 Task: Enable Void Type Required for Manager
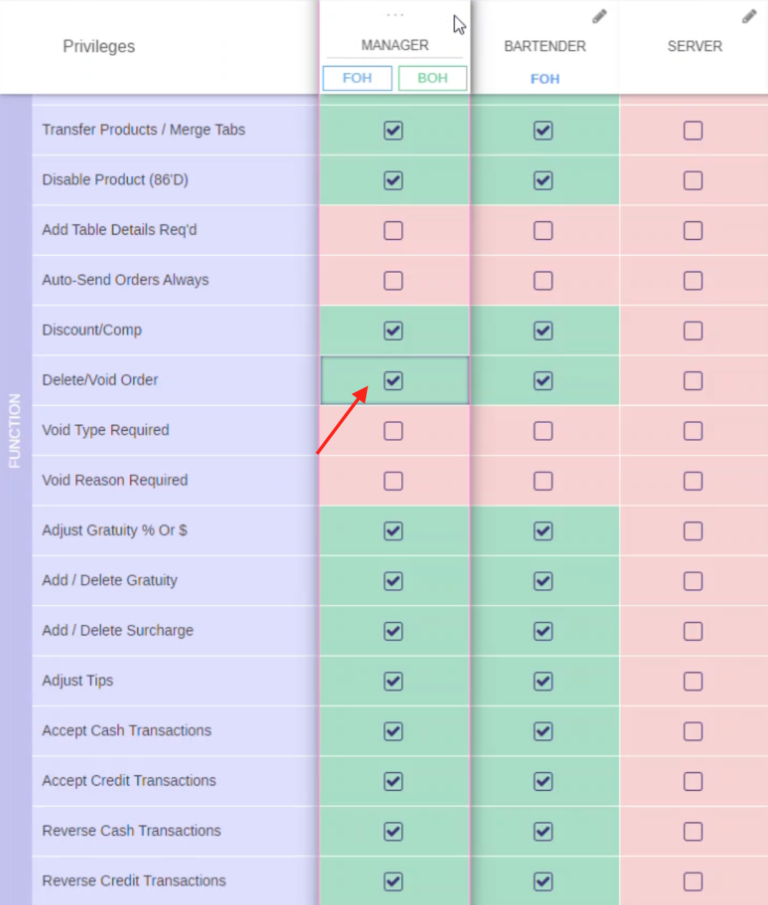(393, 430)
